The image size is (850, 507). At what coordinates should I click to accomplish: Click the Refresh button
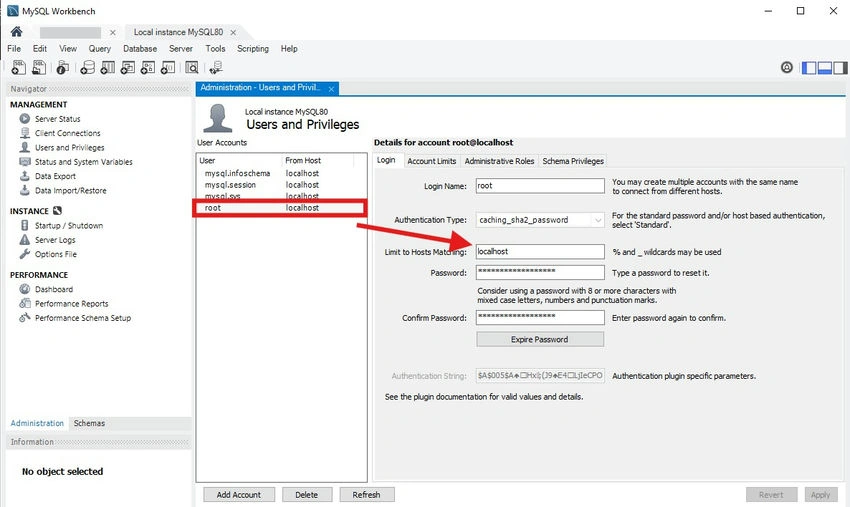coord(366,495)
